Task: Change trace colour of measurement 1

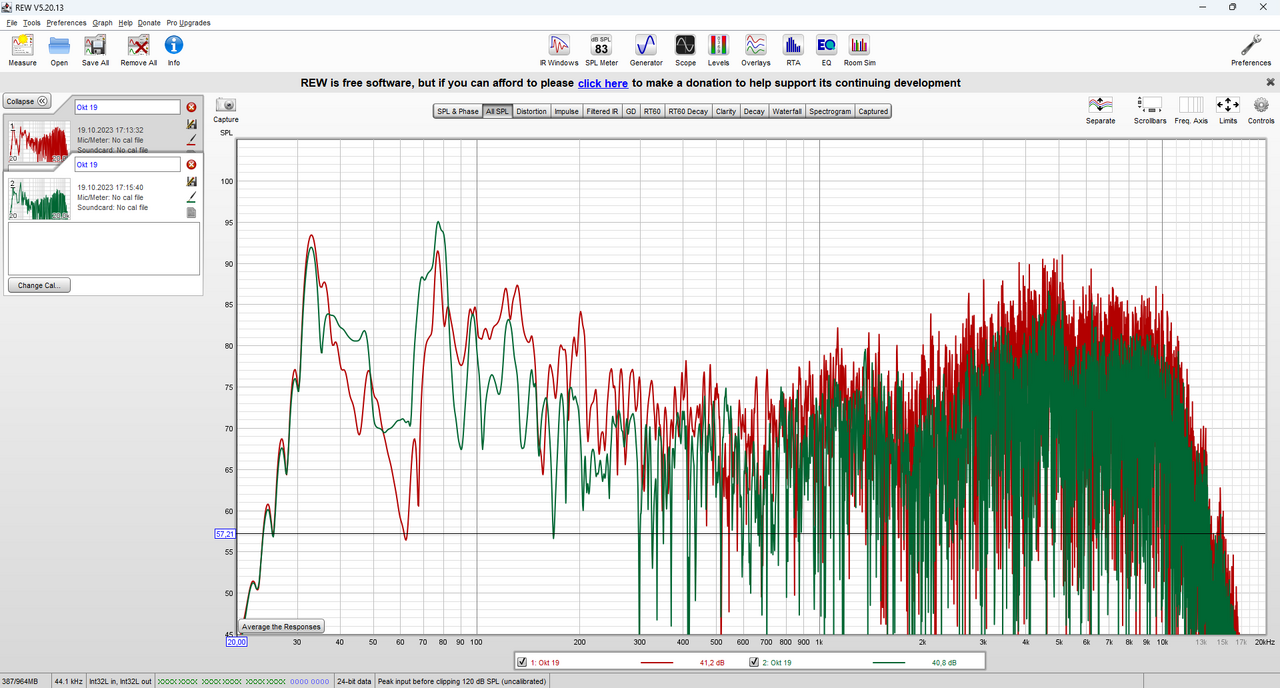Action: click(191, 140)
